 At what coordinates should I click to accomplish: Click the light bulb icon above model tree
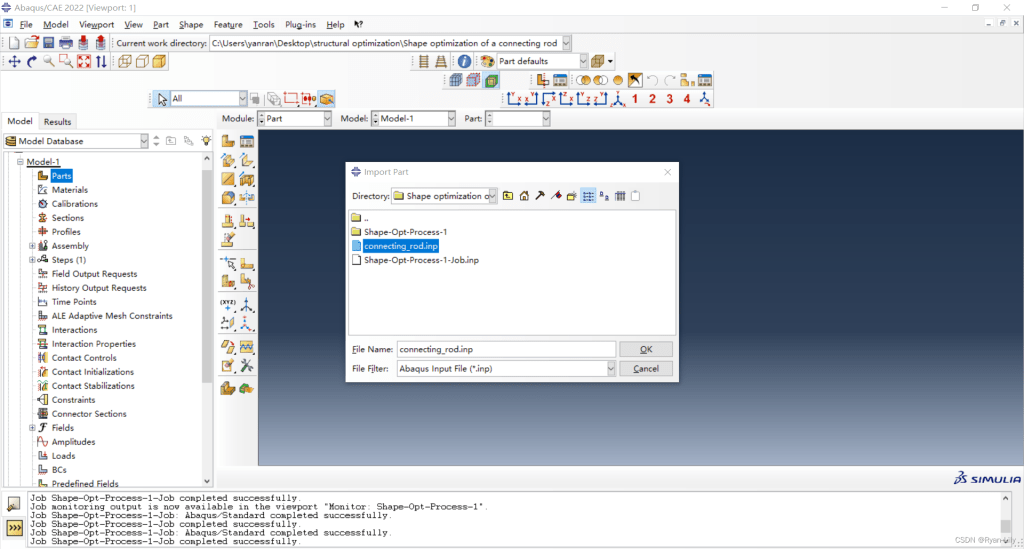(206, 141)
